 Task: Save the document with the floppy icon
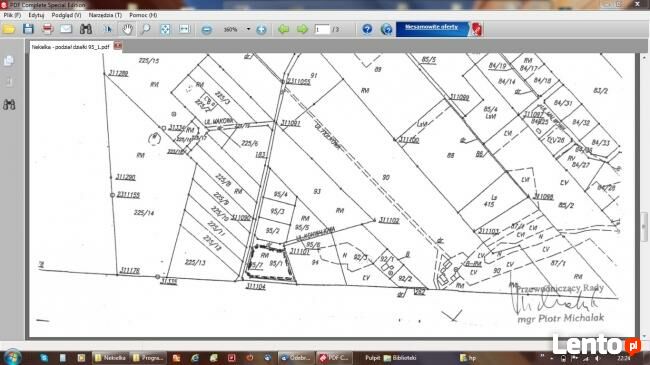point(28,29)
